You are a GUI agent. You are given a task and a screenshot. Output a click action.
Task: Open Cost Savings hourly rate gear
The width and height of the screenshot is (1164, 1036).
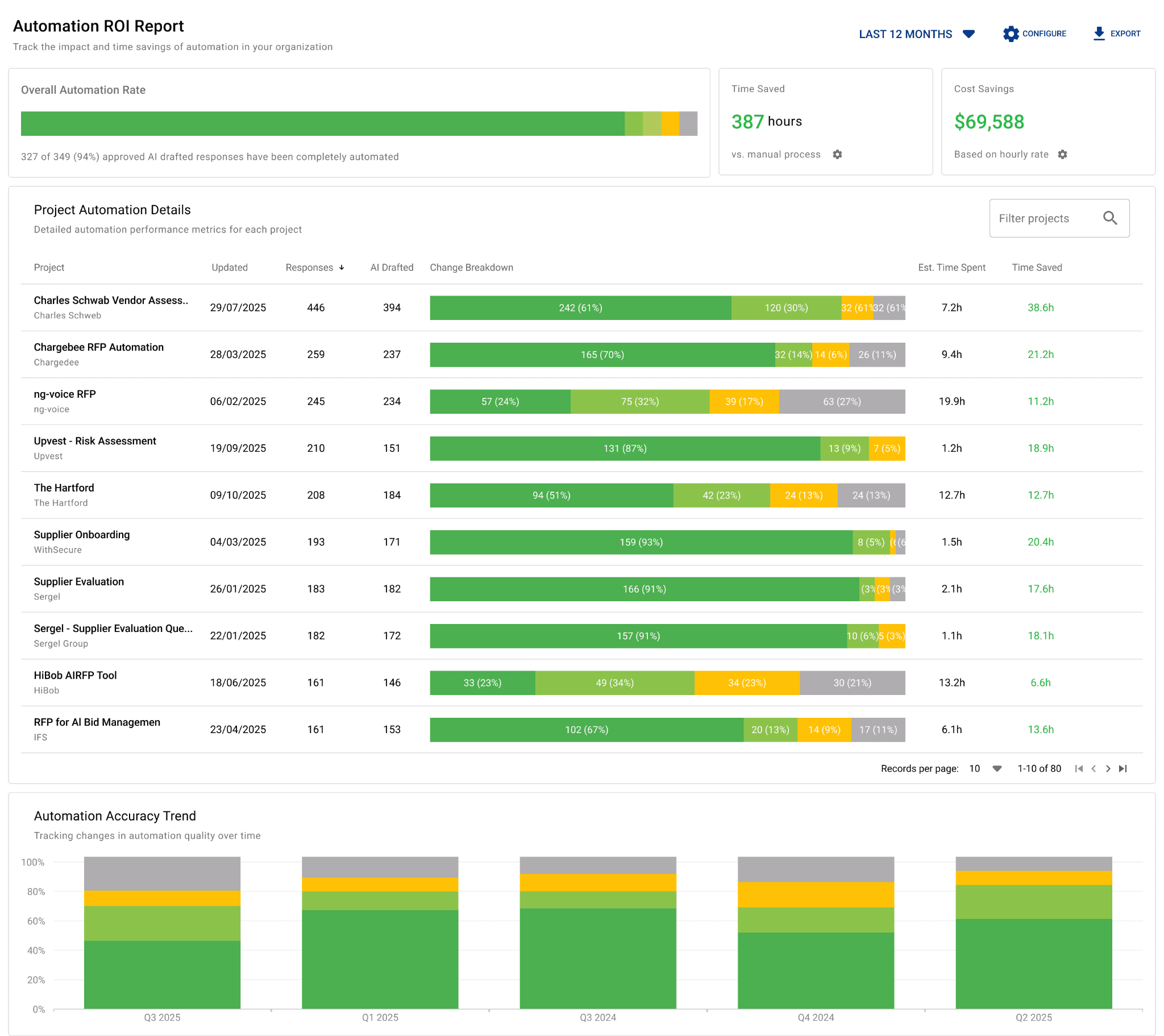pyautogui.click(x=1062, y=155)
